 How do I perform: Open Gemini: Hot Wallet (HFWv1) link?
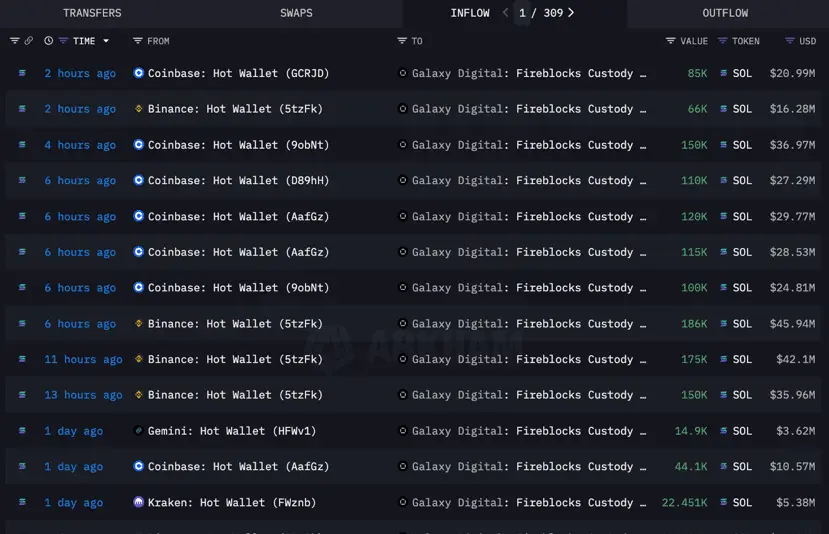pyautogui.click(x=232, y=431)
